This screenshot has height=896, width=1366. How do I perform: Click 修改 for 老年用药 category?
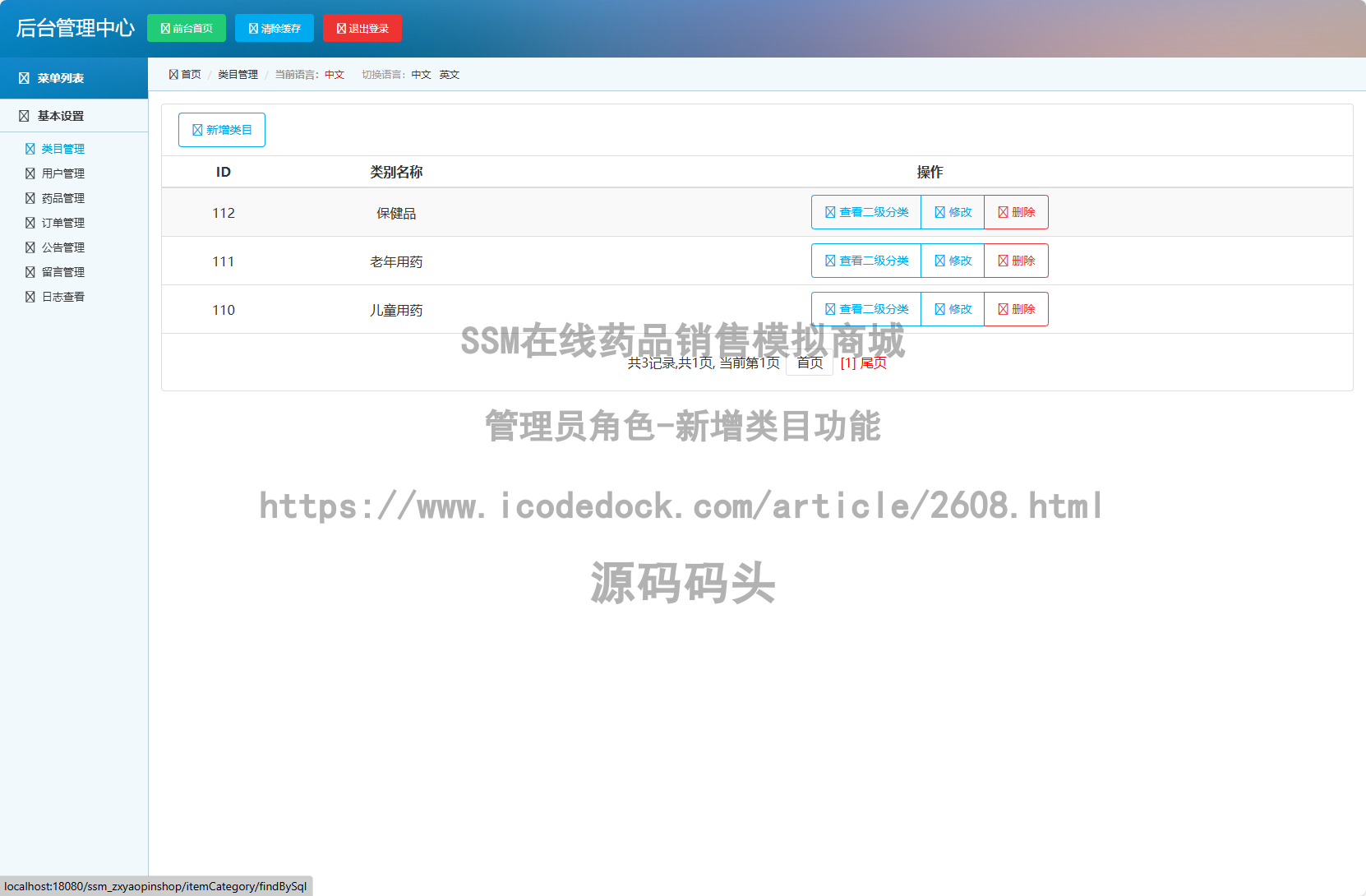coord(953,261)
